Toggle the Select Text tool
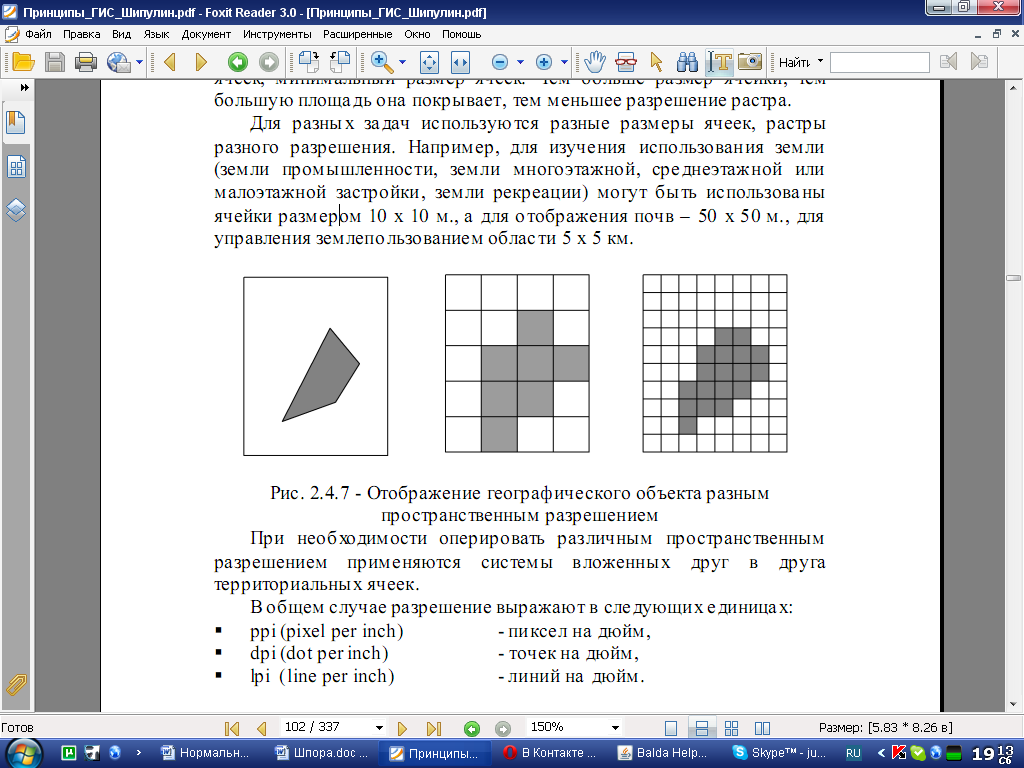Viewport: 1024px width, 768px height. (x=720, y=62)
